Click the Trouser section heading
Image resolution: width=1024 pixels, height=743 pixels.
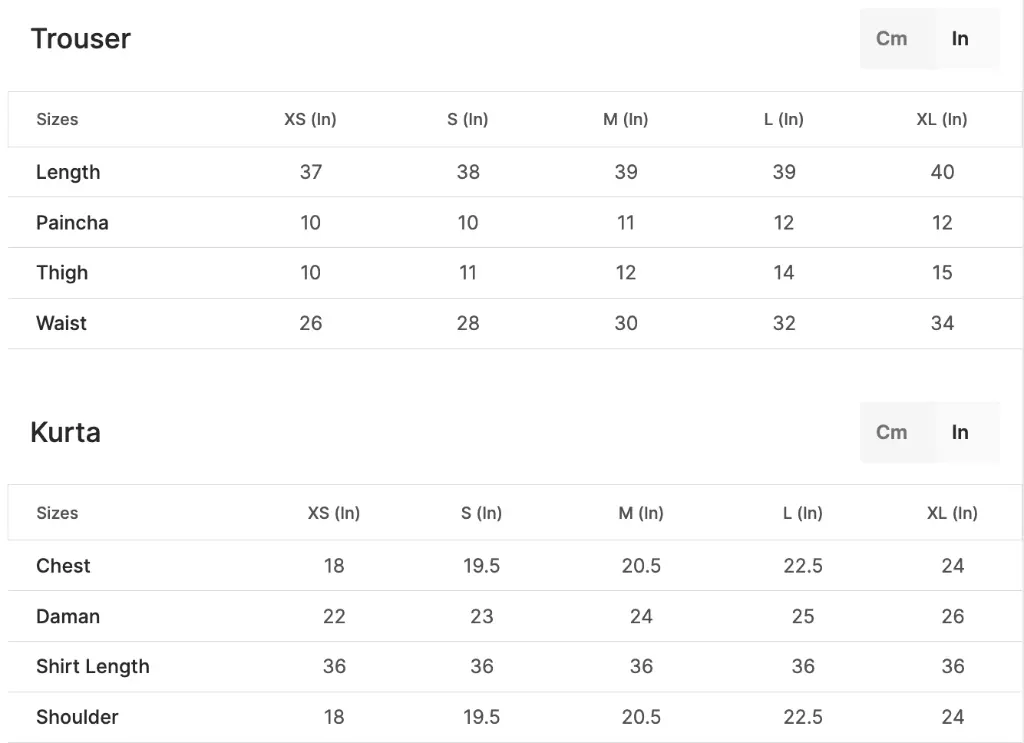[x=81, y=39]
